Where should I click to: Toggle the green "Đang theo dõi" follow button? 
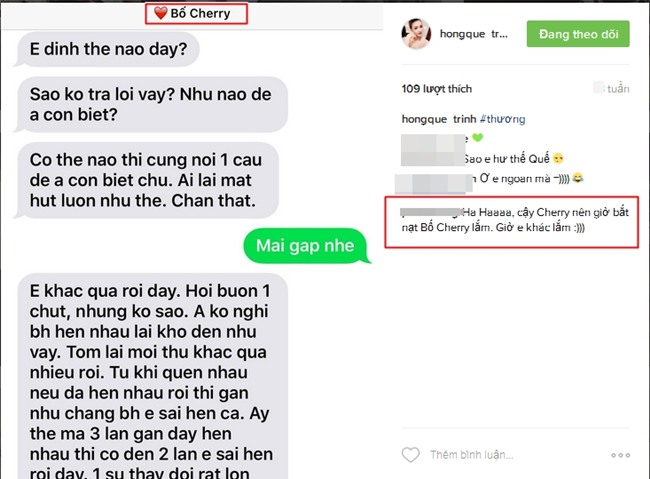coord(578,34)
